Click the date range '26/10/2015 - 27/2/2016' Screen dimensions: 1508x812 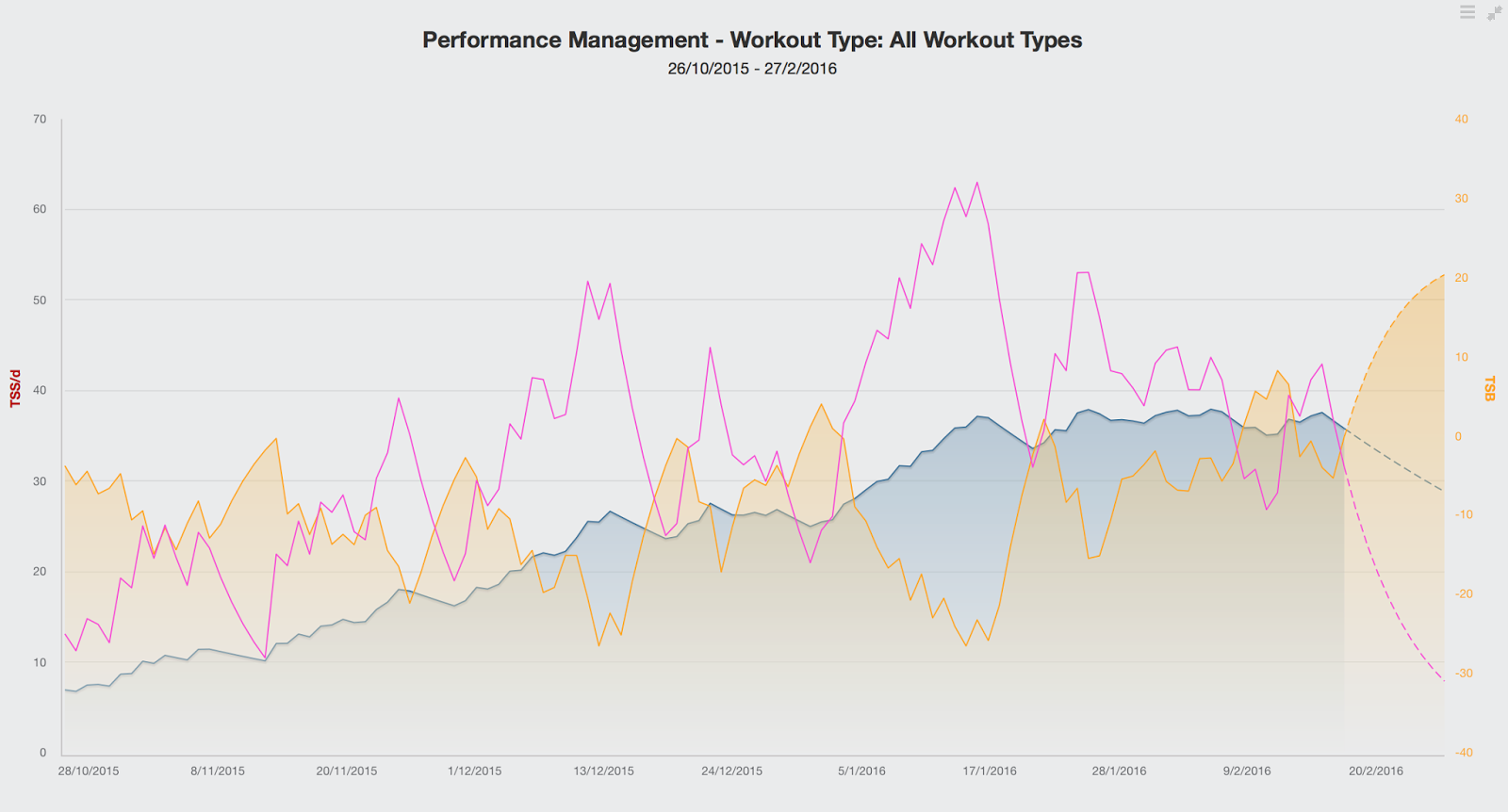coord(752,69)
